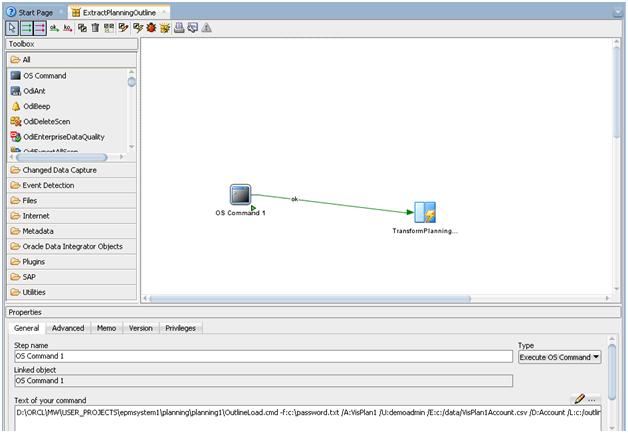The height and width of the screenshot is (433, 628).
Task: Click the execute step lightning icon
Action: pyautogui.click(x=138, y=28)
